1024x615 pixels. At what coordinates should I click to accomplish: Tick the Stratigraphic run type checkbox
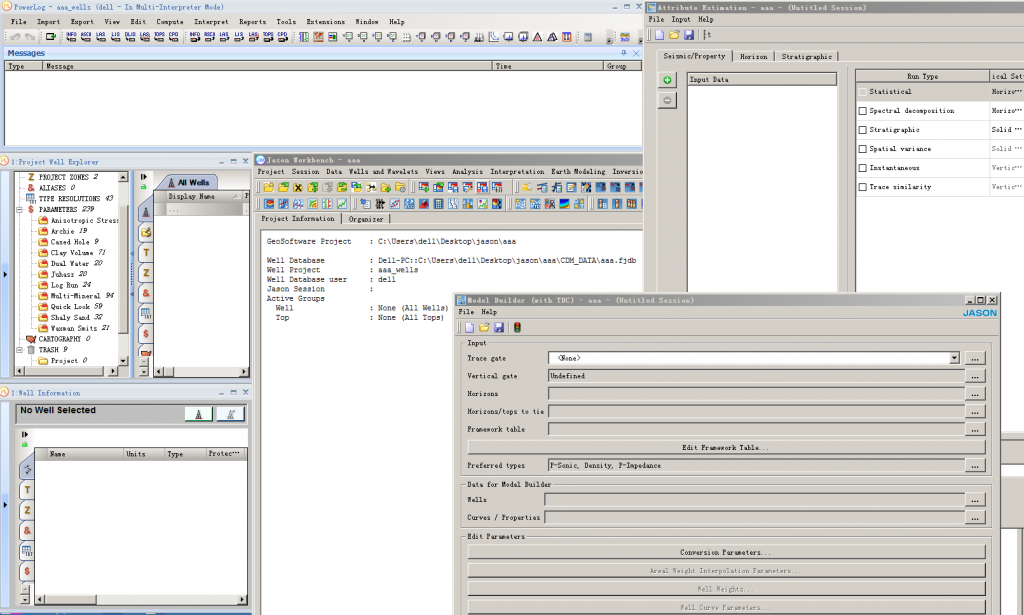pyautogui.click(x=863, y=130)
